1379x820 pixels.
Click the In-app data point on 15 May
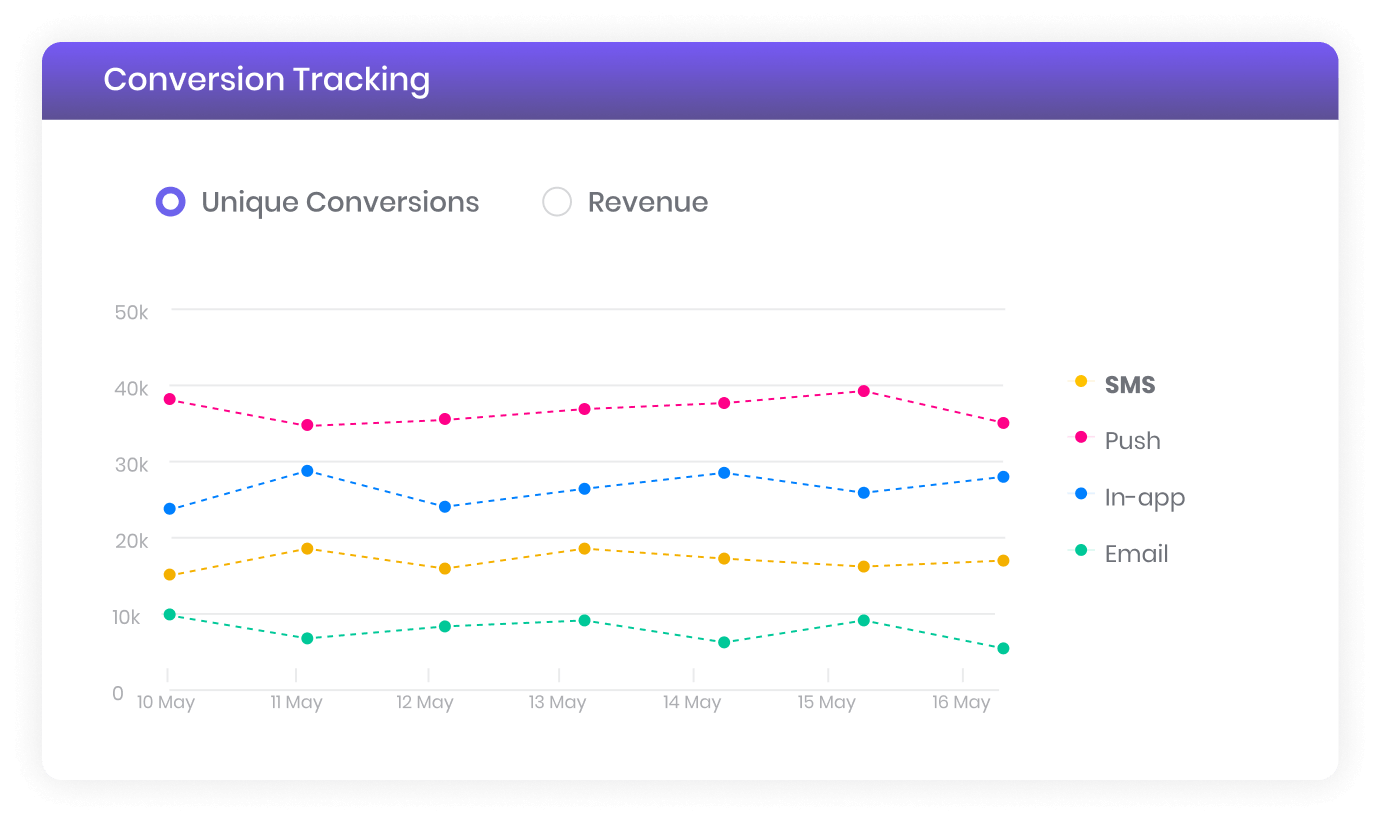click(x=863, y=493)
